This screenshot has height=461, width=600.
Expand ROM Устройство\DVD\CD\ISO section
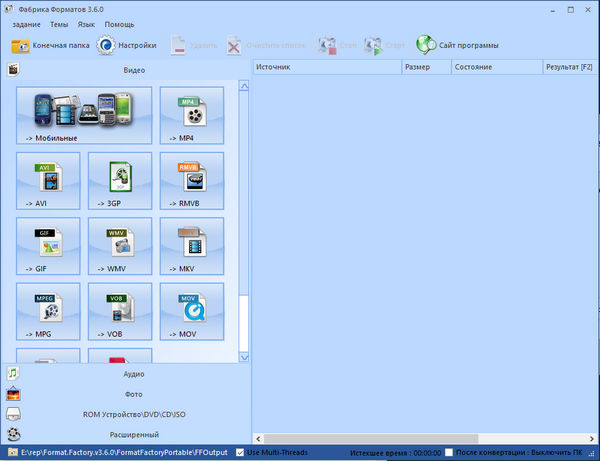tap(134, 414)
